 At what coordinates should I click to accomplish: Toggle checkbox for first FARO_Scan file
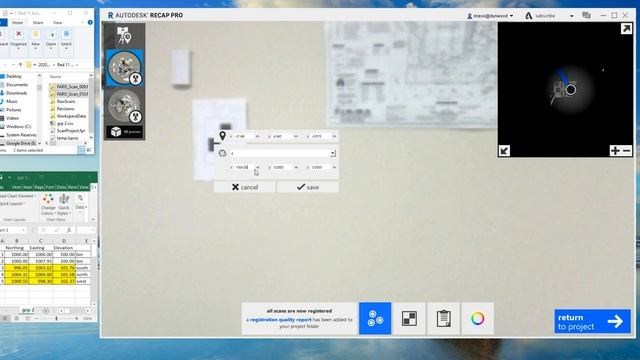coord(52,87)
